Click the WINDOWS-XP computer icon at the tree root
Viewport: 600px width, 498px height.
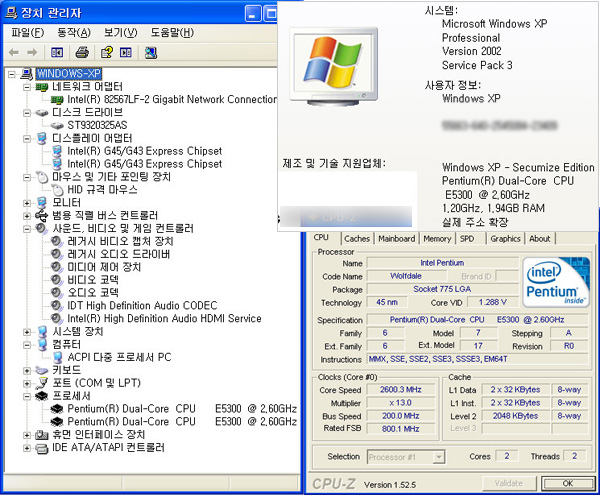(x=26, y=73)
